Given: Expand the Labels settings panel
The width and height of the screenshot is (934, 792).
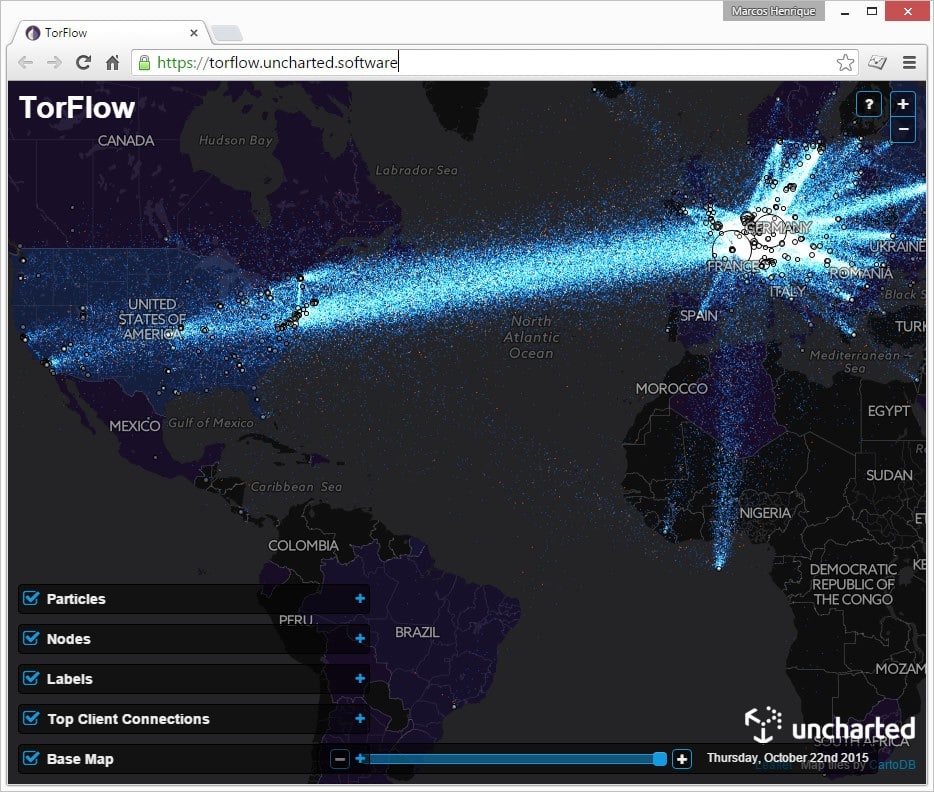Looking at the screenshot, I should (x=360, y=678).
